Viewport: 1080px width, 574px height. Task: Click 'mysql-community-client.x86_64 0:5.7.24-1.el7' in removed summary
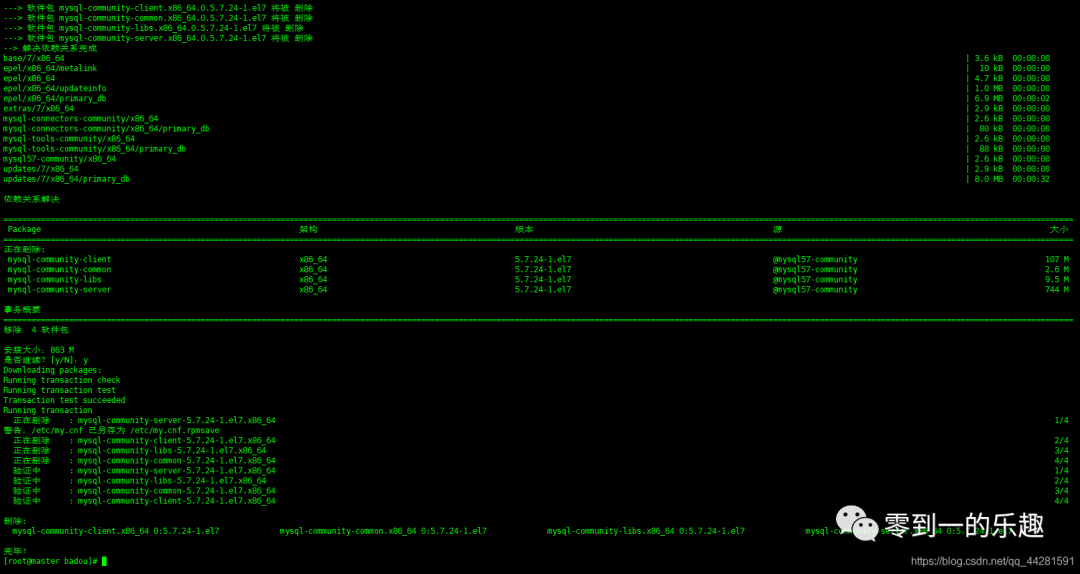tap(116, 531)
